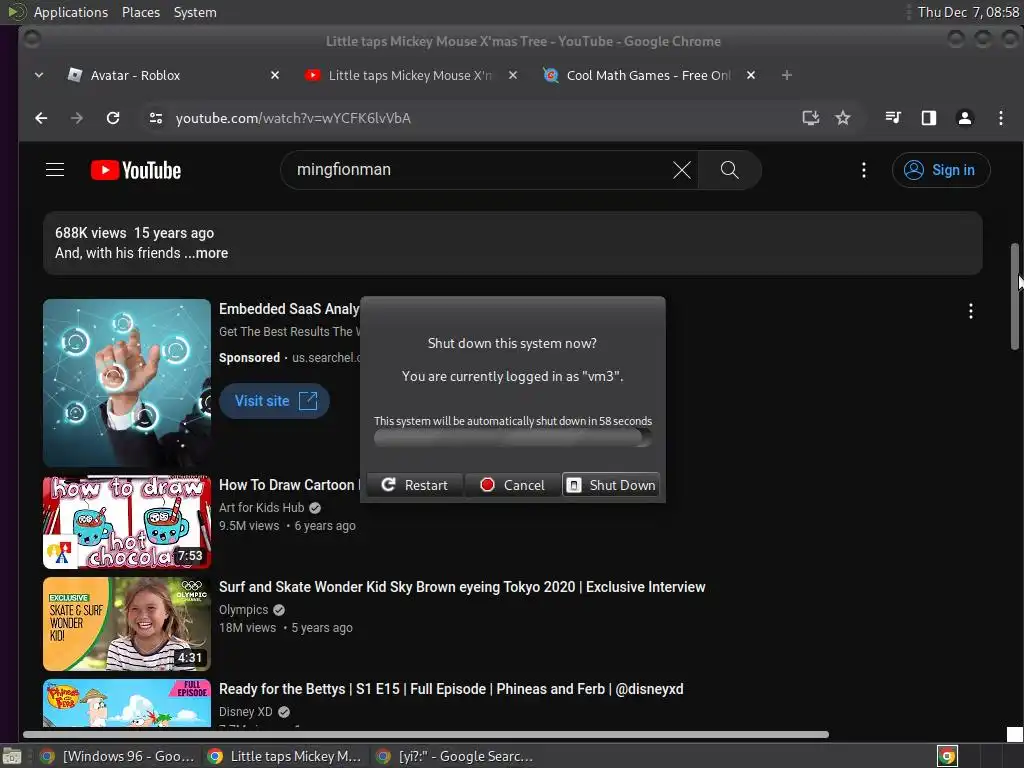Click show desktop icon in taskbar
Screen dimensions: 1024x768
12,756
